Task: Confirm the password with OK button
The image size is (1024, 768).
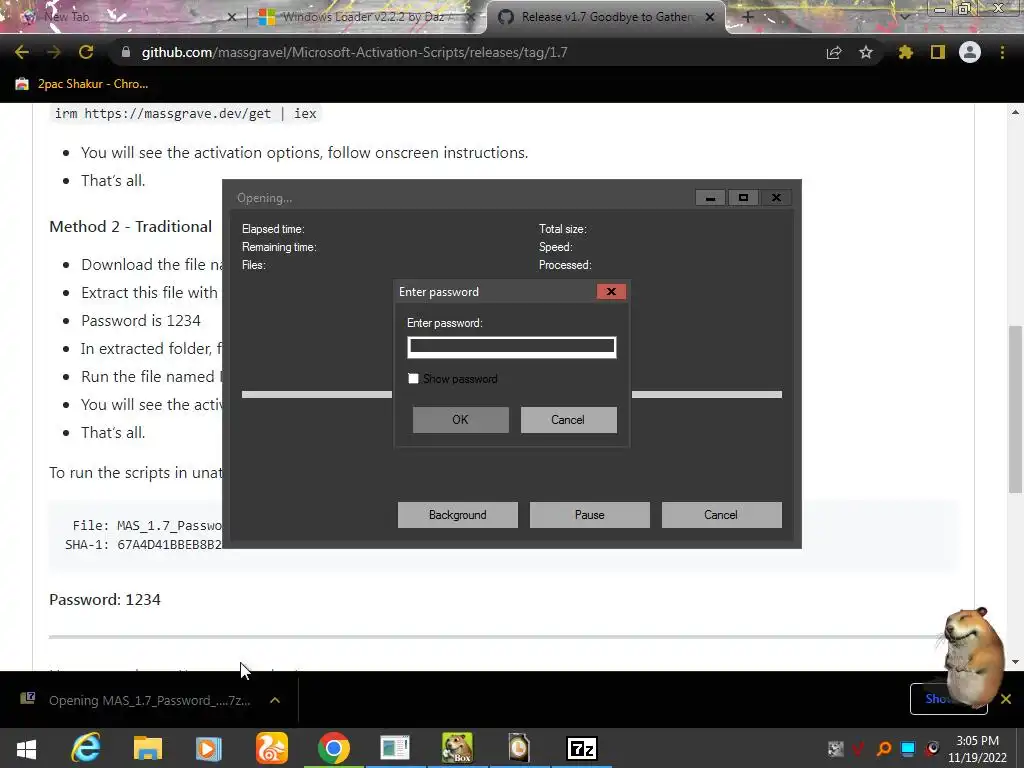Action: pyautogui.click(x=460, y=420)
